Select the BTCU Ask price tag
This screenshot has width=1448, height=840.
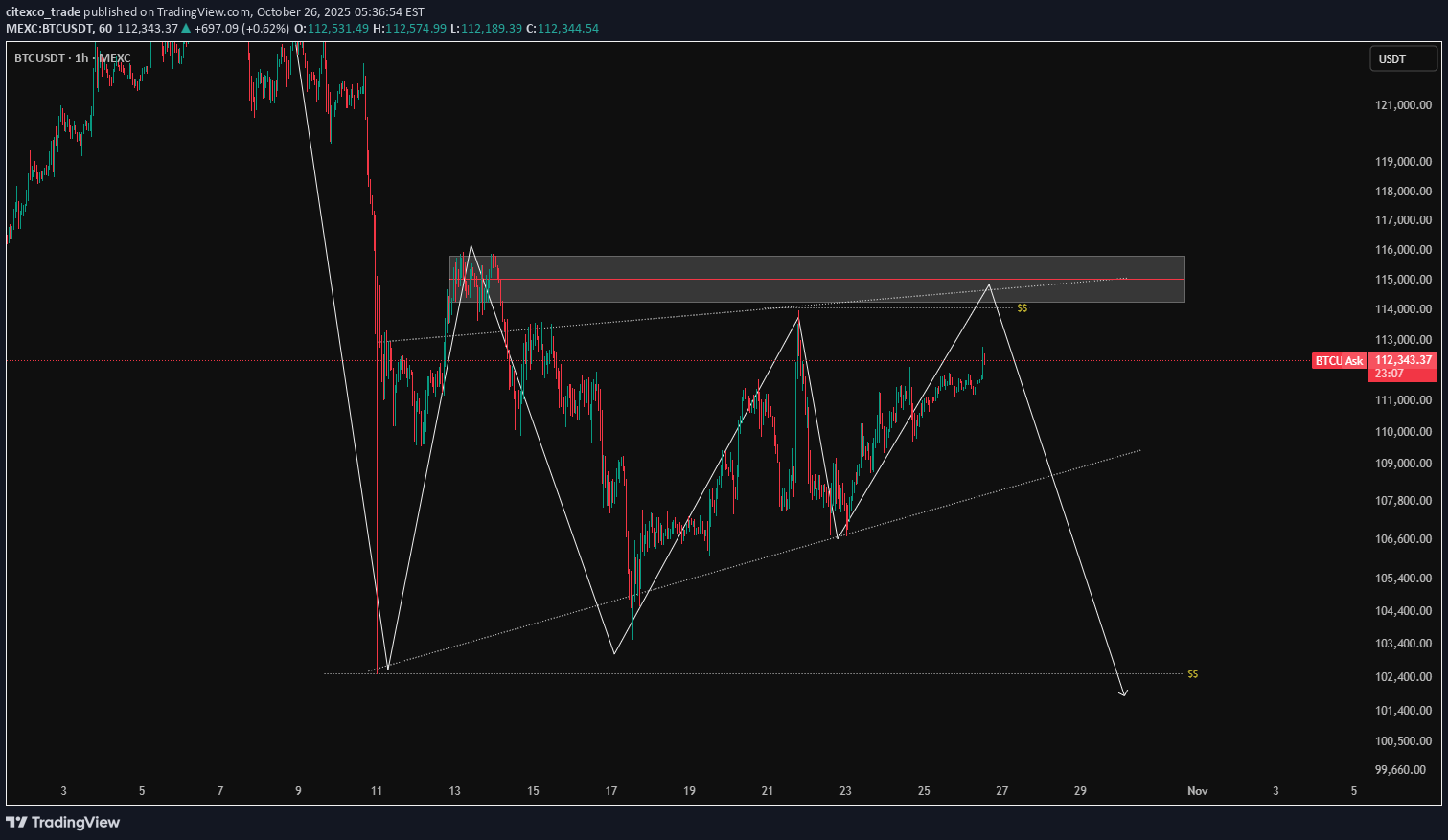point(1339,361)
